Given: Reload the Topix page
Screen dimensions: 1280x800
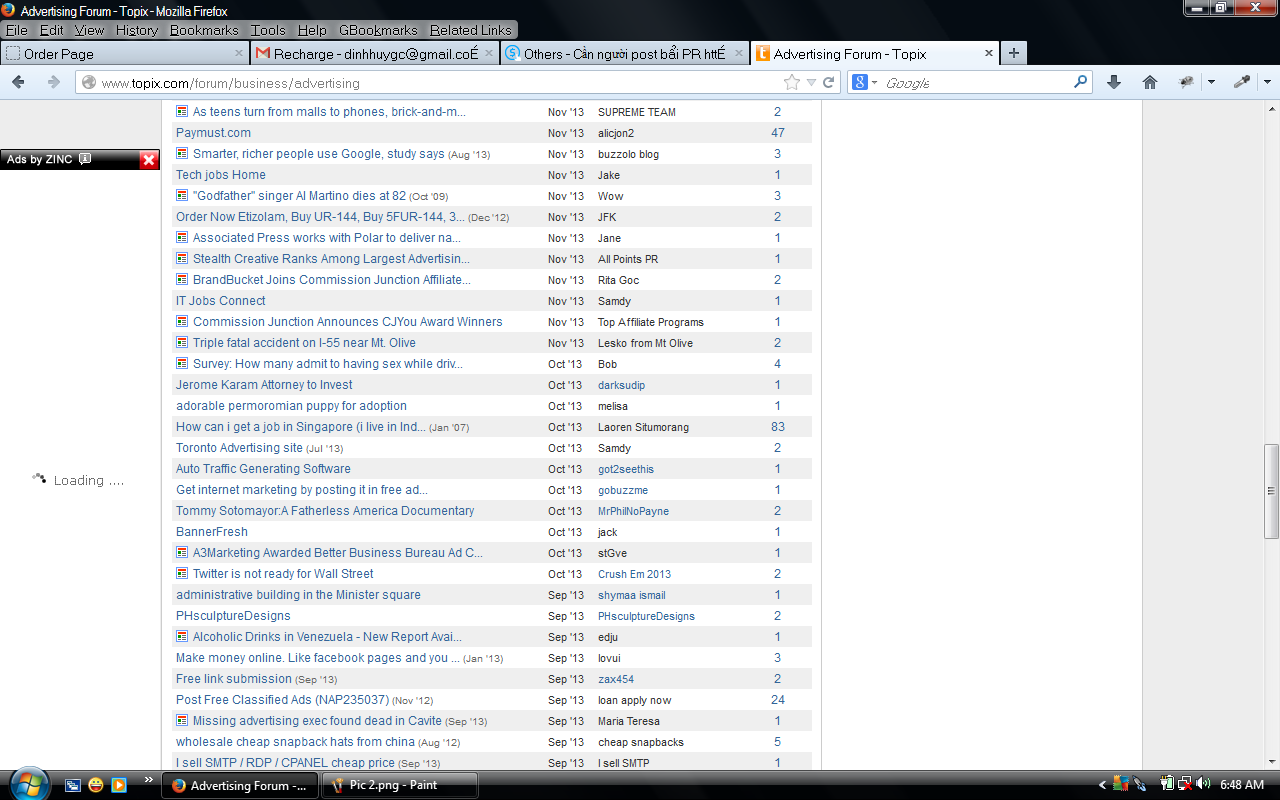Looking at the screenshot, I should 829,83.
